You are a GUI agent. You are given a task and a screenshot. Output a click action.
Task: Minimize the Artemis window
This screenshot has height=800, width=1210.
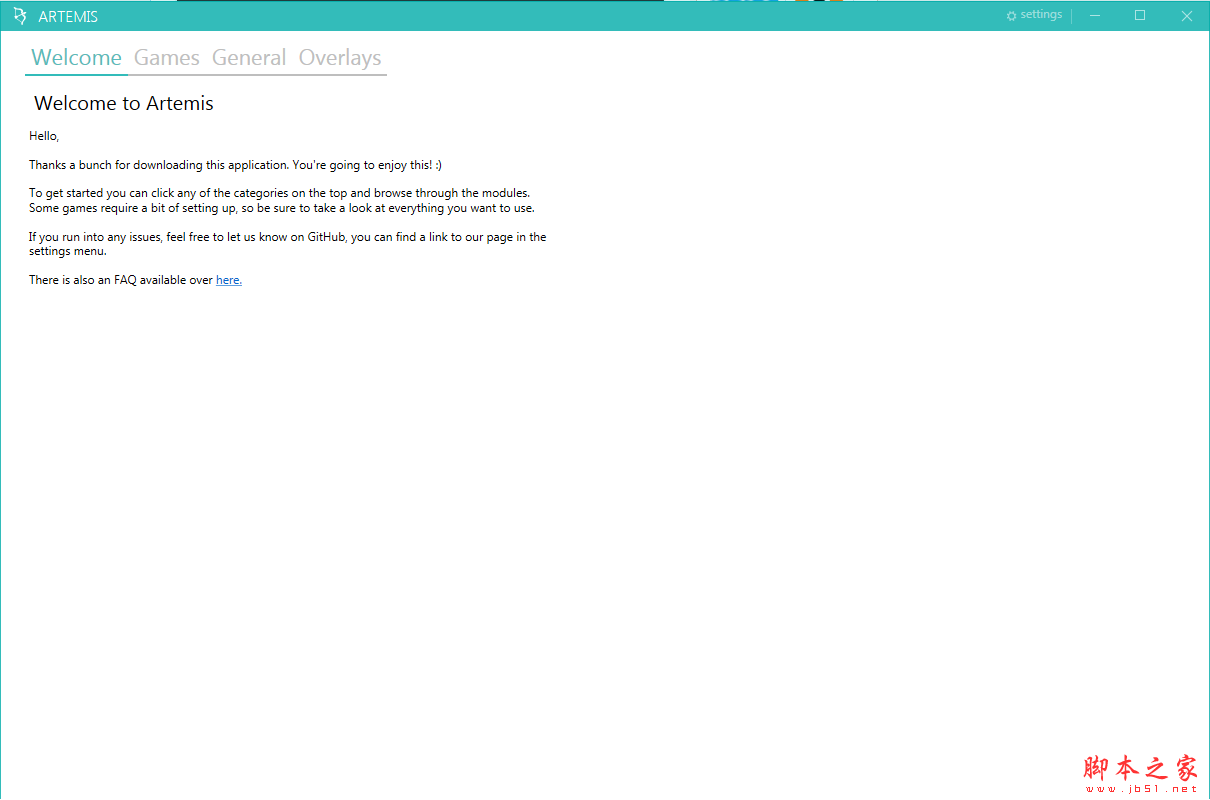[x=1095, y=15]
